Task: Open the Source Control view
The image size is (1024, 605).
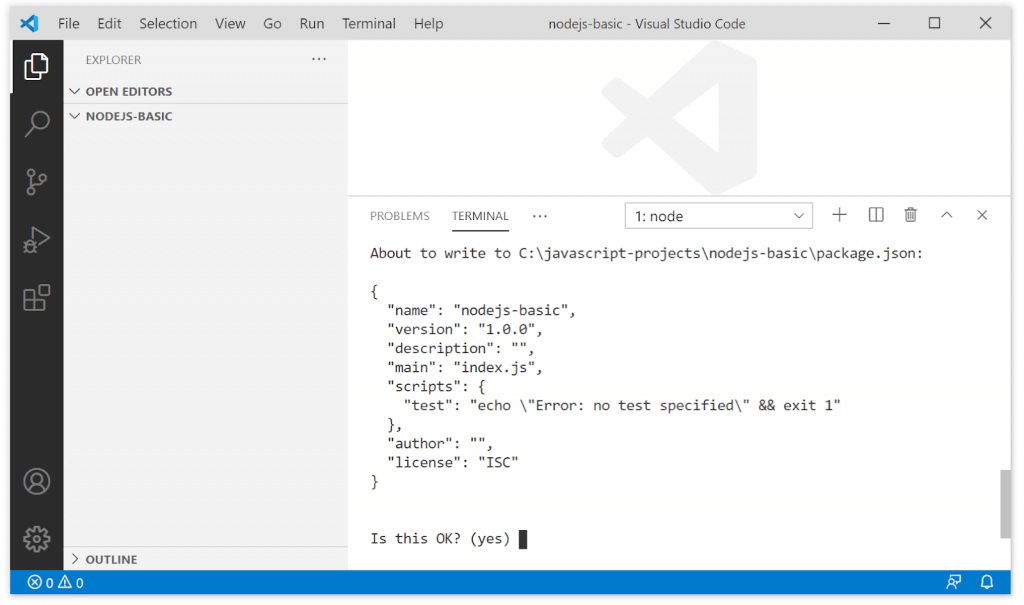Action: tap(37, 182)
